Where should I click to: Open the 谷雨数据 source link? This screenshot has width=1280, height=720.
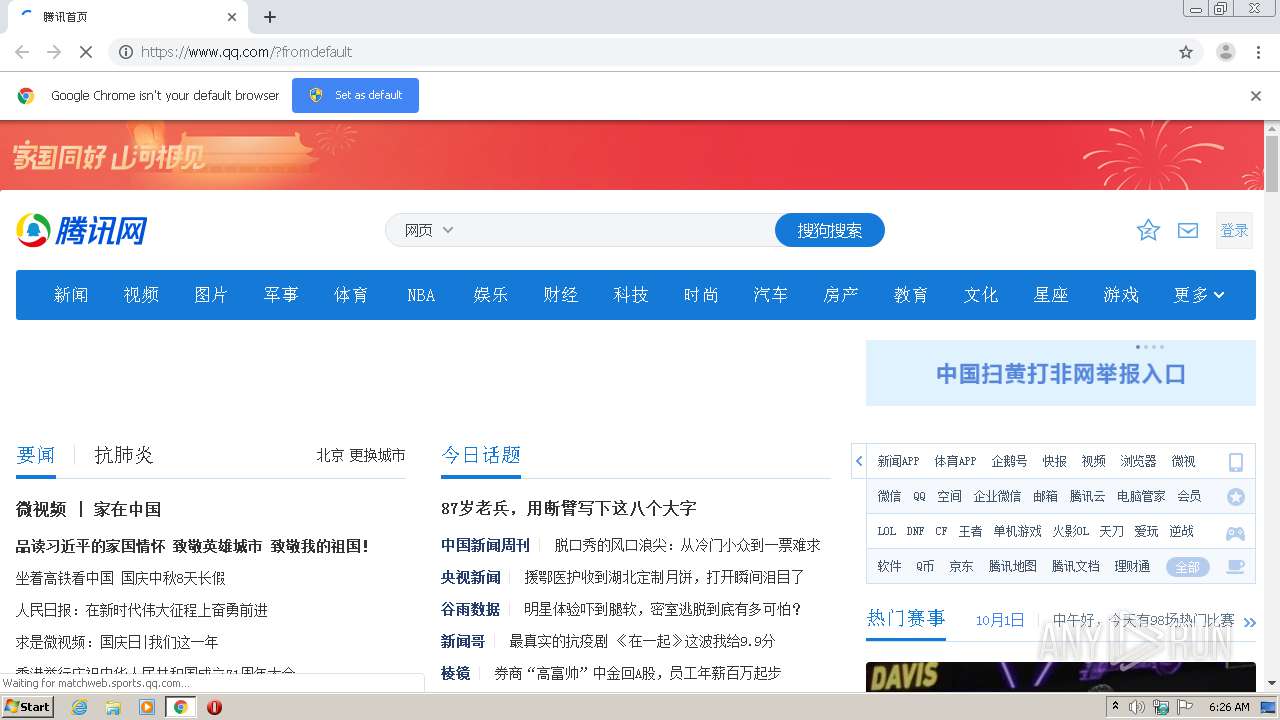pos(470,609)
